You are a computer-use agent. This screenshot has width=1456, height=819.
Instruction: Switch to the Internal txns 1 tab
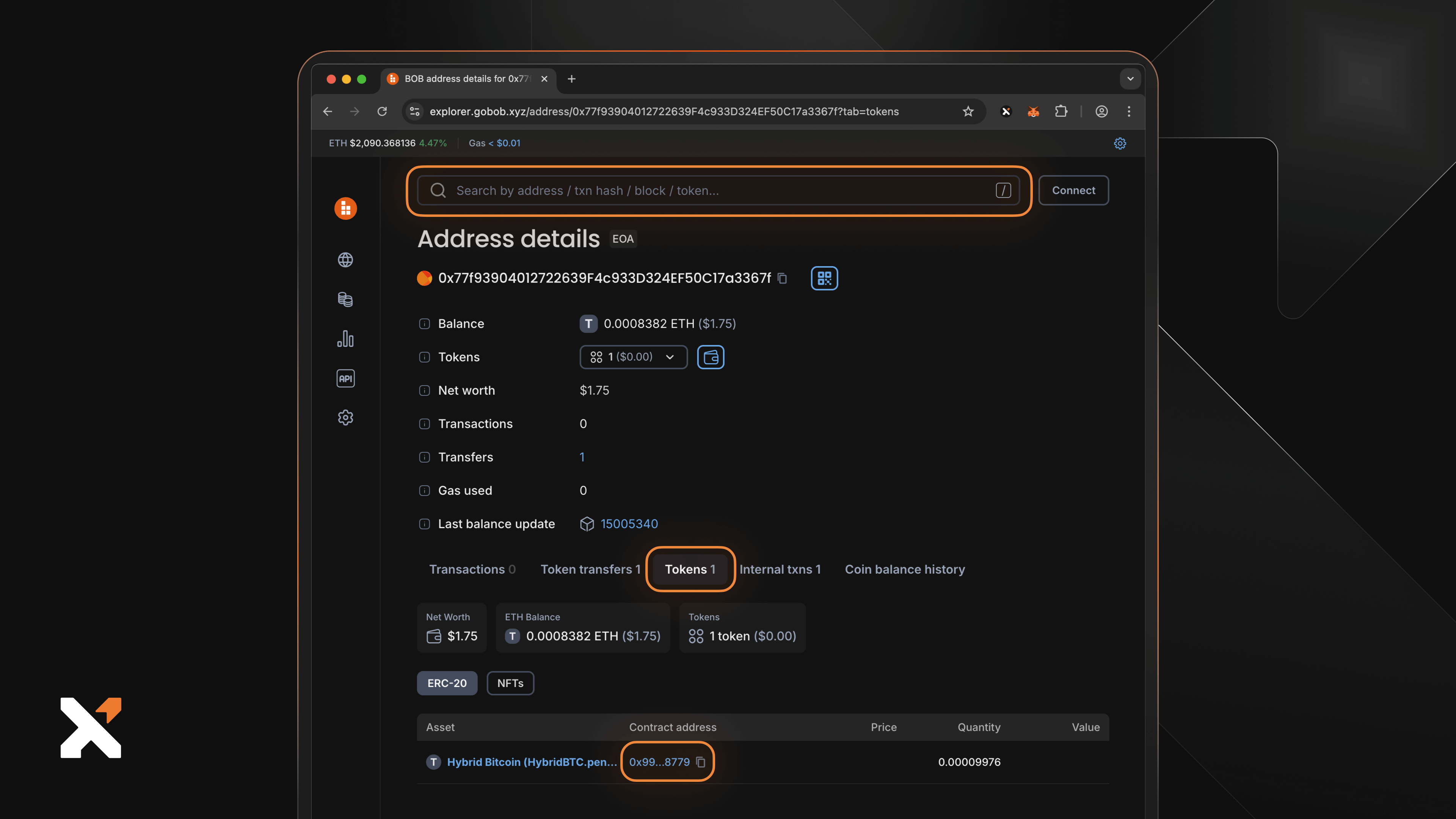780,569
